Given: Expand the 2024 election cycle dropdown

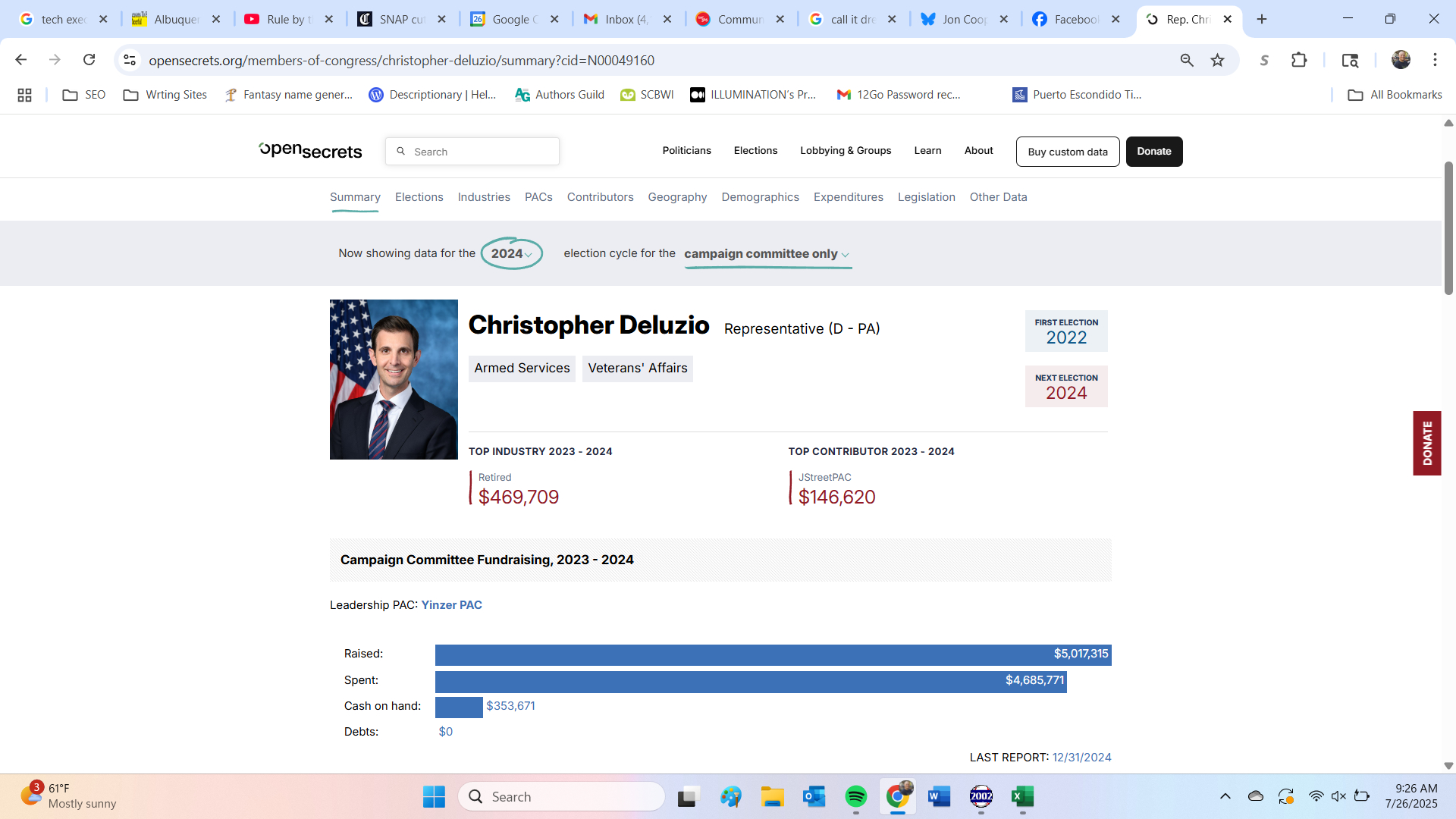Looking at the screenshot, I should (512, 253).
